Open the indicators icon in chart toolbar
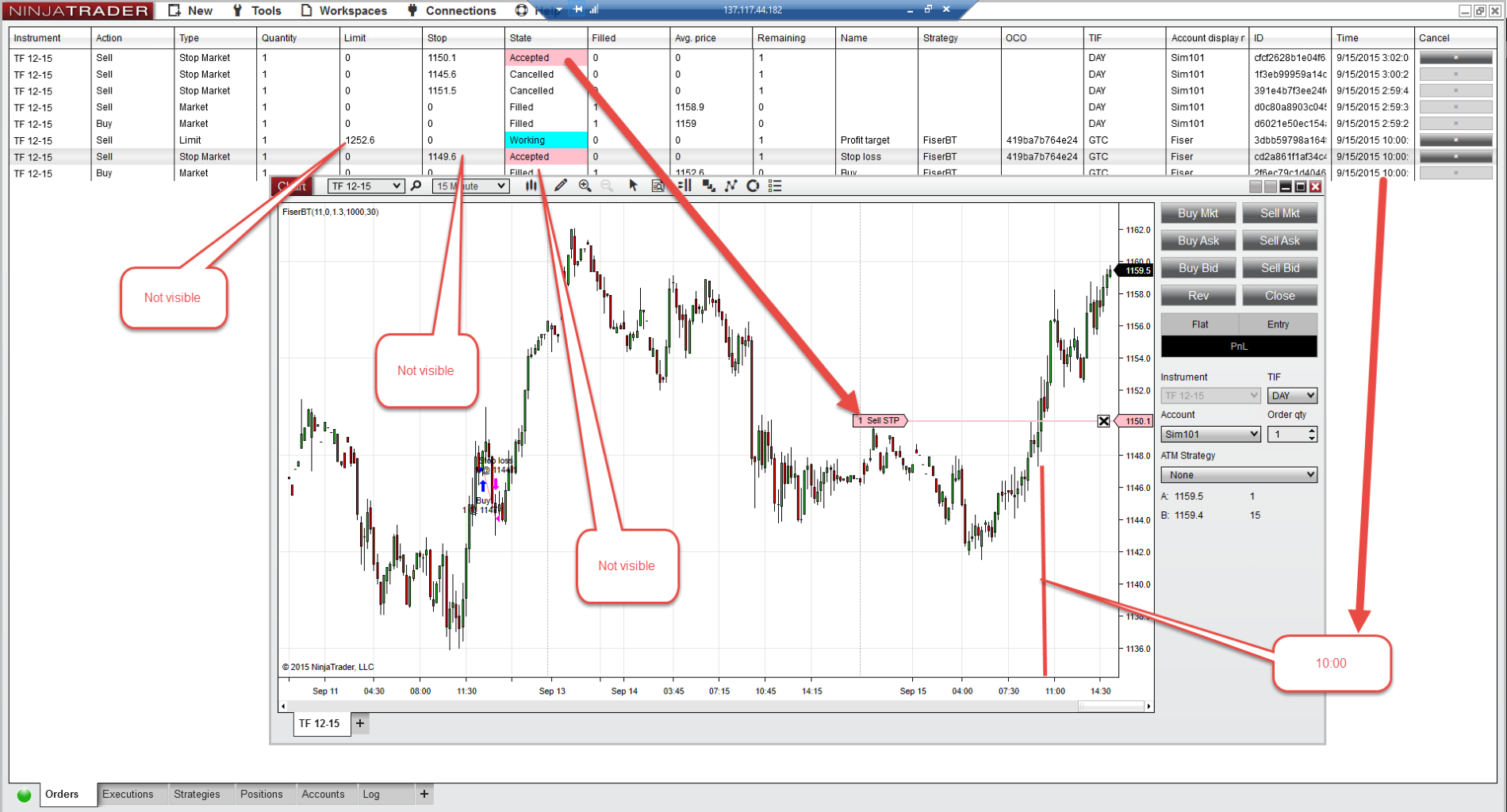Image resolution: width=1507 pixels, height=812 pixels. [x=708, y=186]
